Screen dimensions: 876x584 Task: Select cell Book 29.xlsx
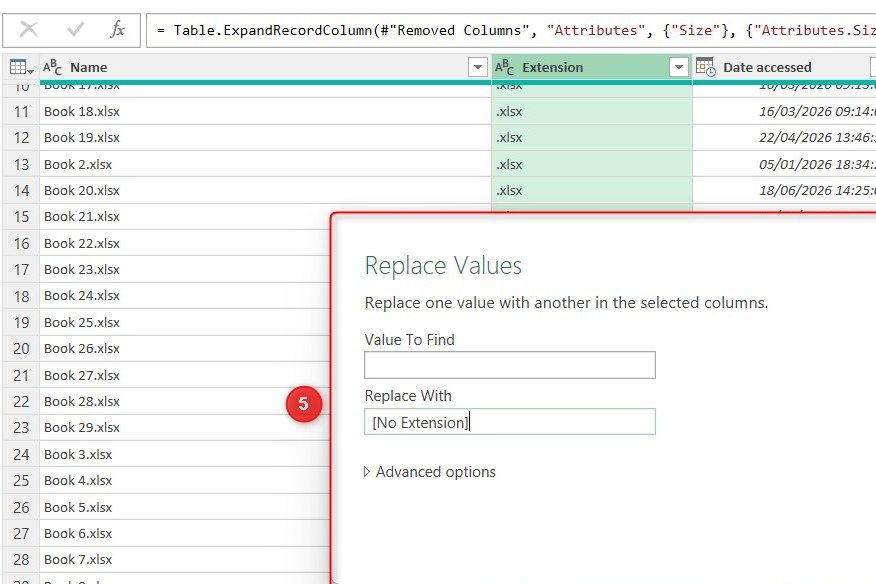185,428
